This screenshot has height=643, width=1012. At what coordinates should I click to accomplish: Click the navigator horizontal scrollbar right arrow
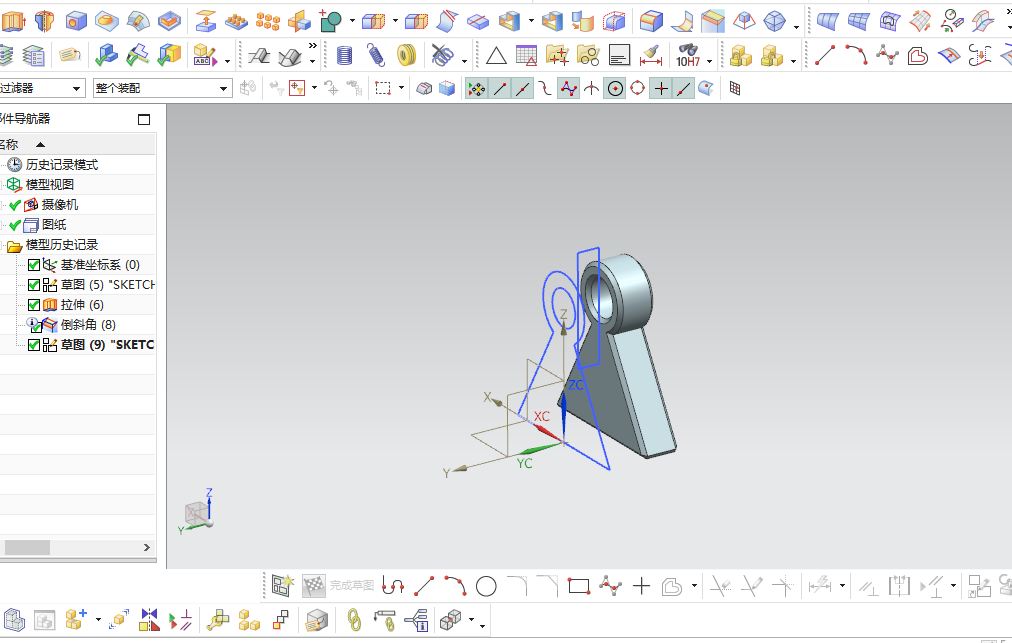point(147,547)
